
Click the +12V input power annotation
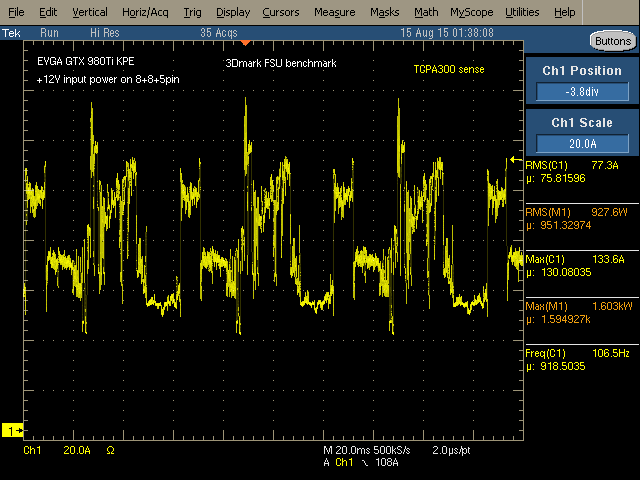108,79
